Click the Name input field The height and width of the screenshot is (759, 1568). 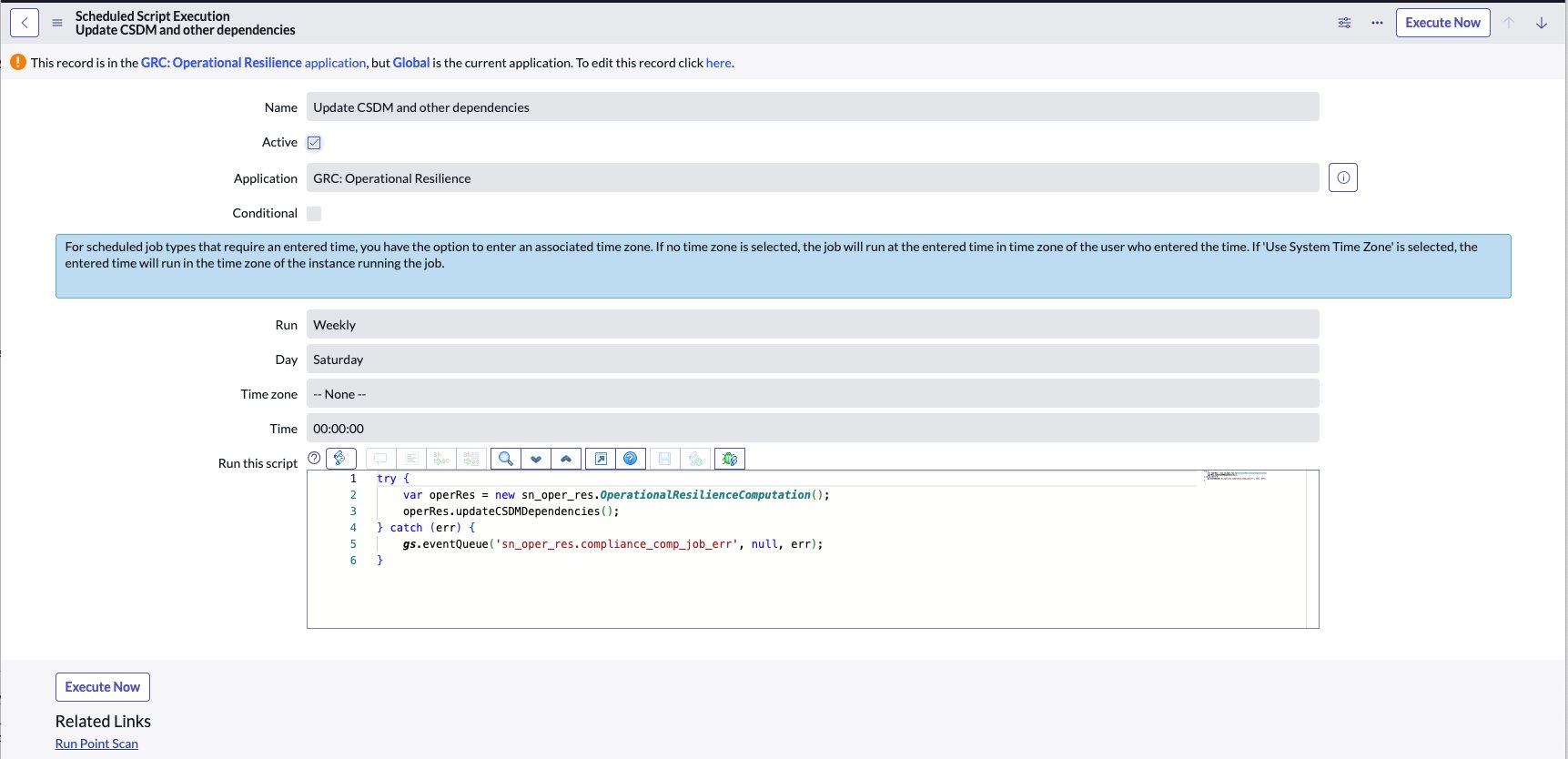813,106
